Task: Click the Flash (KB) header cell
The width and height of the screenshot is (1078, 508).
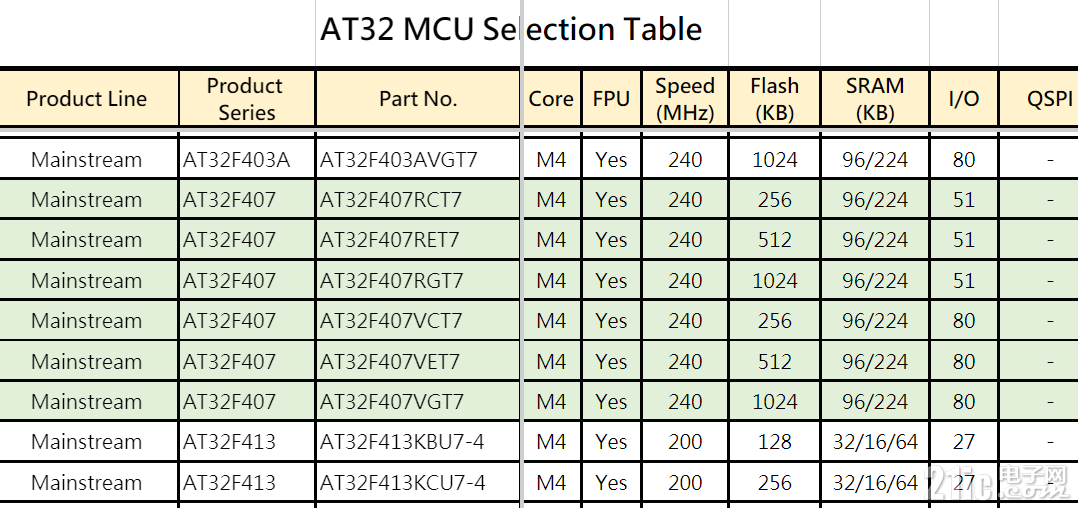Action: click(x=774, y=98)
